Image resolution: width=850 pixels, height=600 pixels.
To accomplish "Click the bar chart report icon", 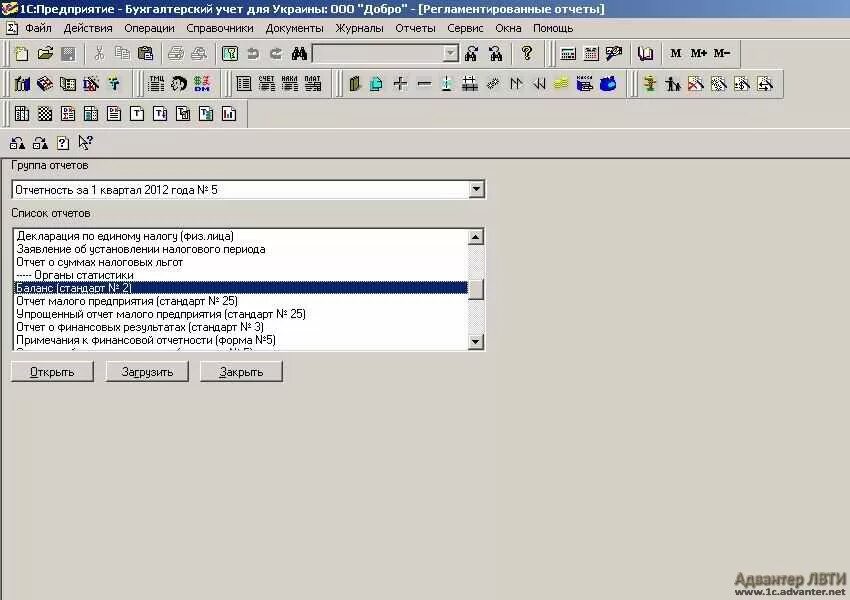I will 229,114.
